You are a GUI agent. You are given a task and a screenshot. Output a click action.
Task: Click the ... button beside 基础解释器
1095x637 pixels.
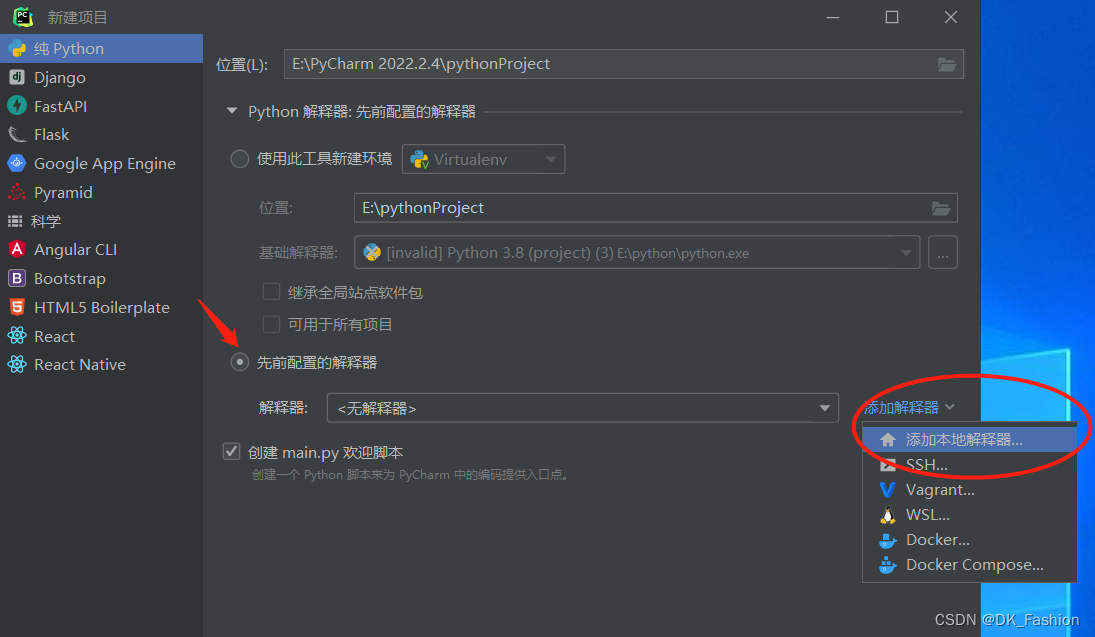tap(942, 252)
